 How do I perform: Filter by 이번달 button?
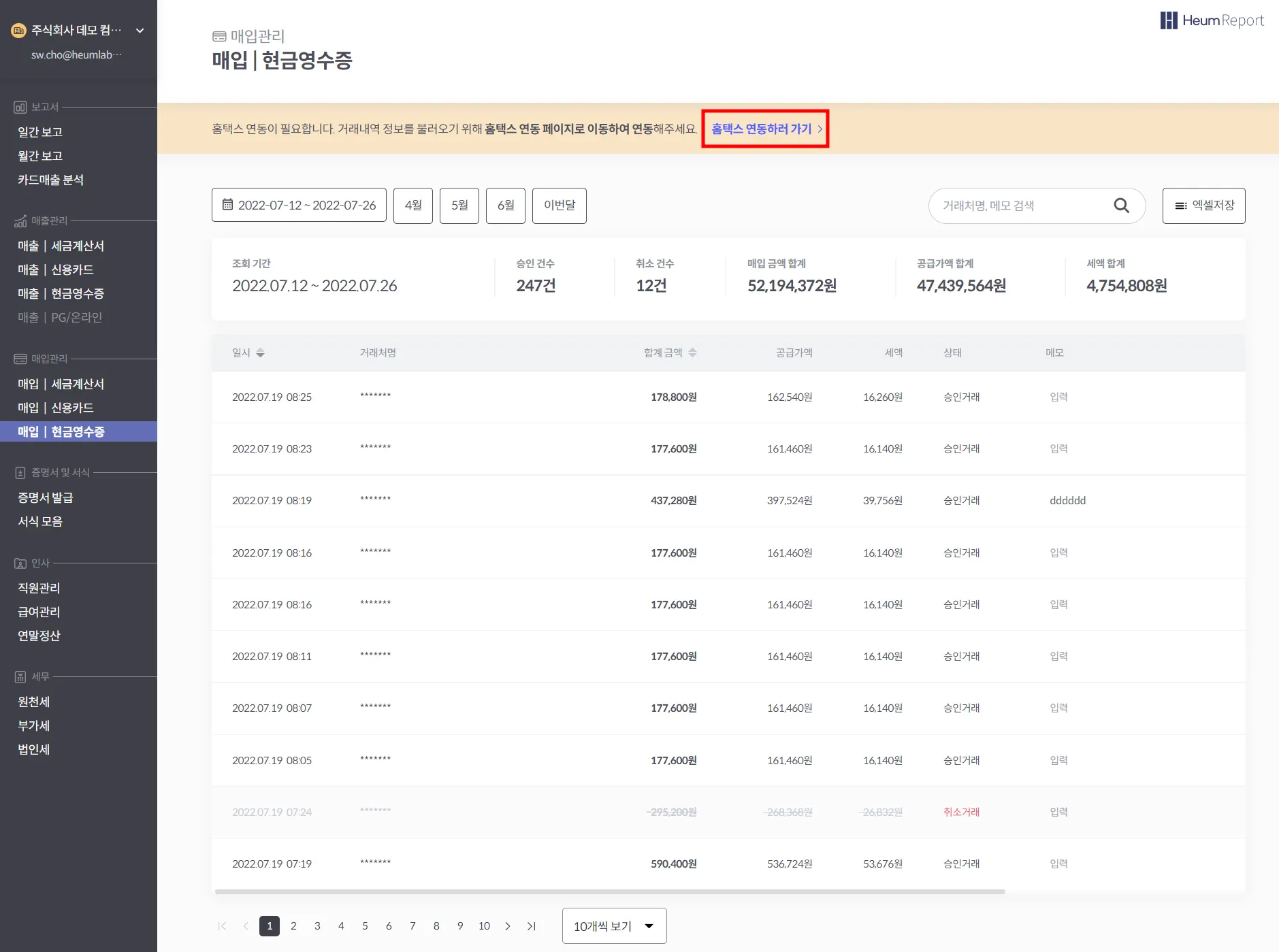coord(560,206)
